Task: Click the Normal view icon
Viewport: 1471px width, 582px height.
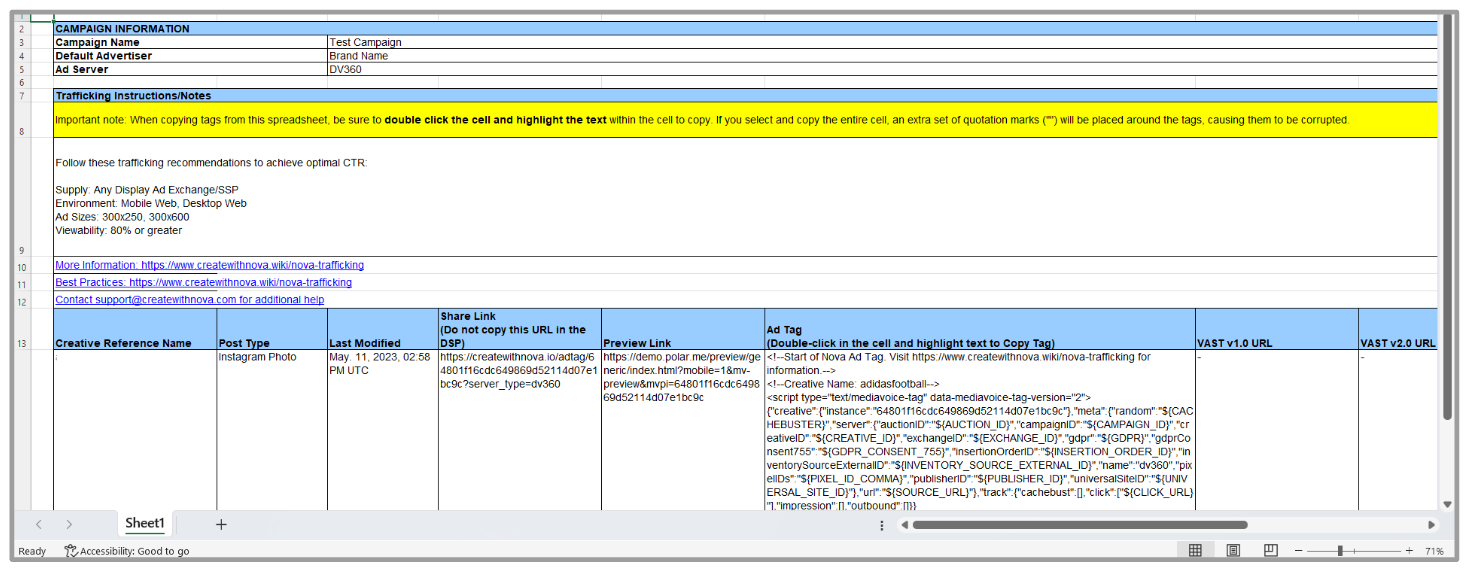Action: [1195, 551]
